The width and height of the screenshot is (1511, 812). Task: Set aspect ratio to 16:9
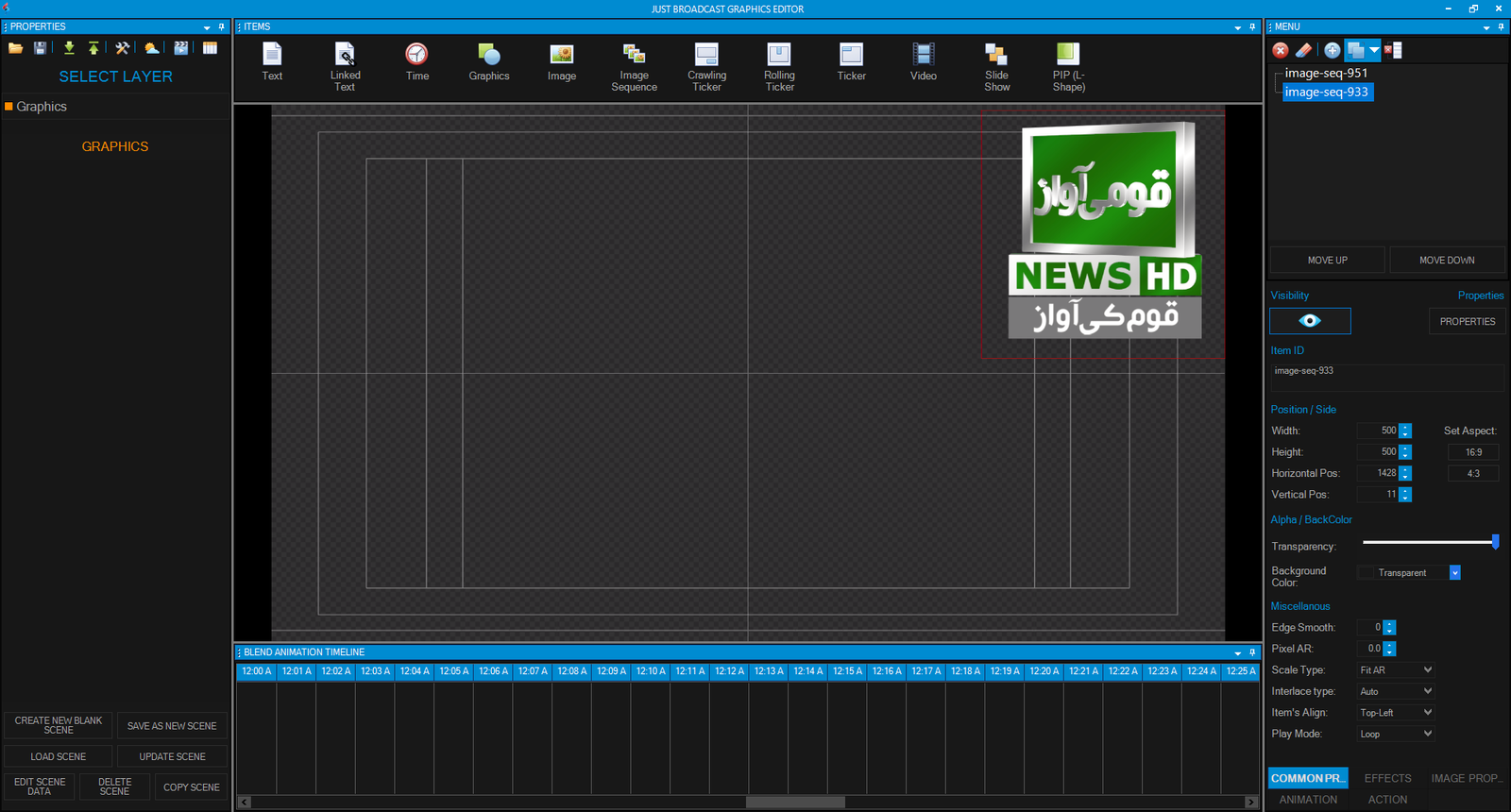[x=1473, y=452]
